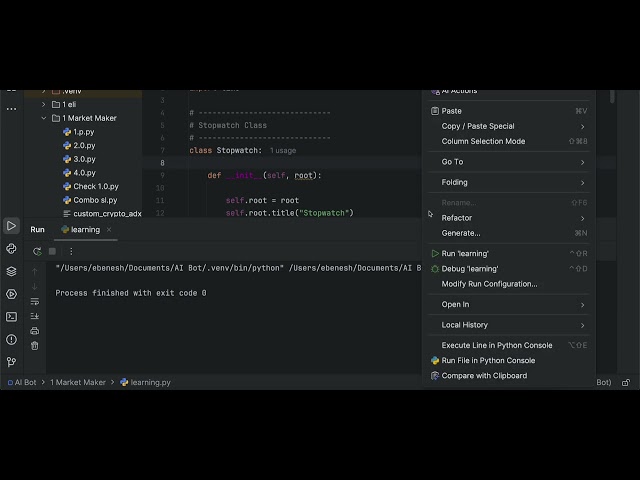Screen dimensions: 640x480
Task: Collapse the 1 Market Maker folder
Action: click(x=44, y=118)
